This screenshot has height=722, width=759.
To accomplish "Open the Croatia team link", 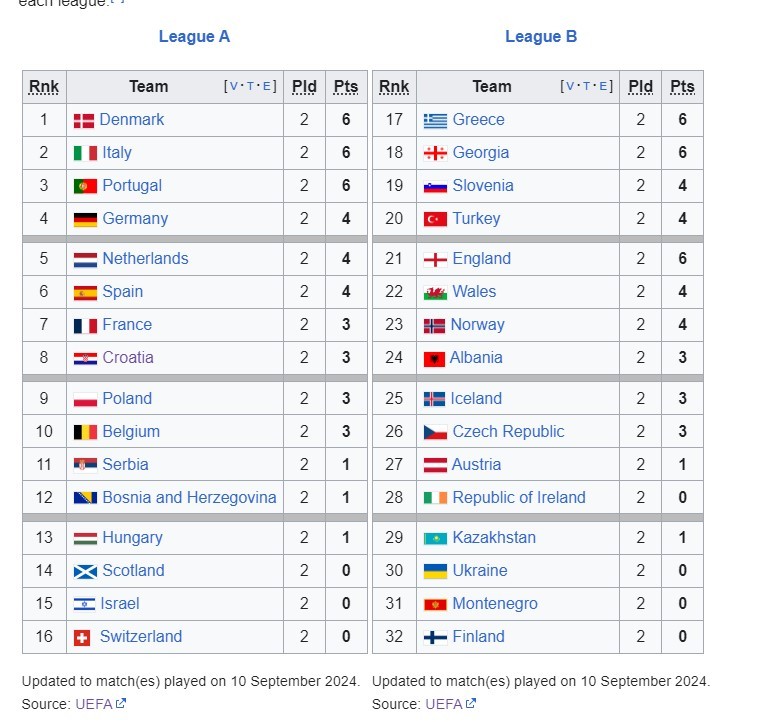I will [x=128, y=358].
